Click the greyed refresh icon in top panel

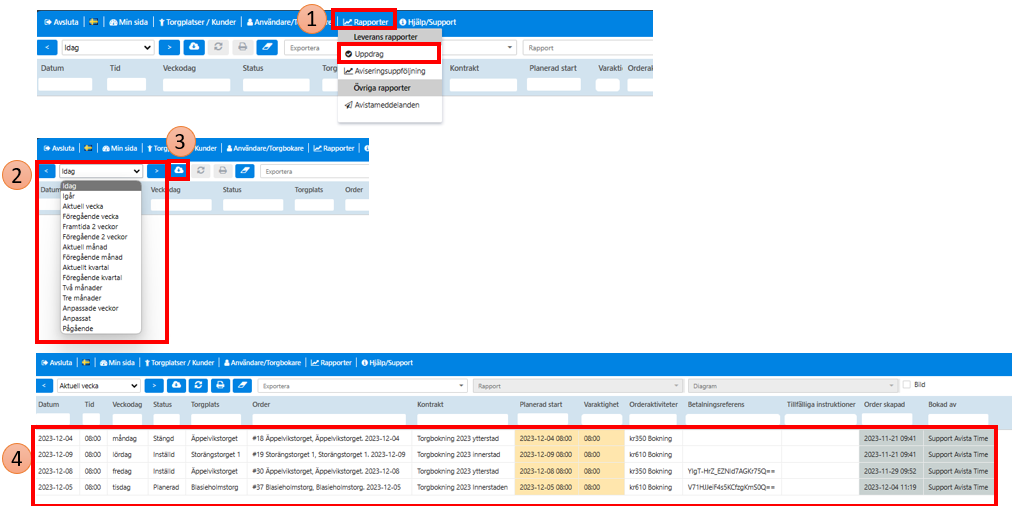tap(219, 47)
